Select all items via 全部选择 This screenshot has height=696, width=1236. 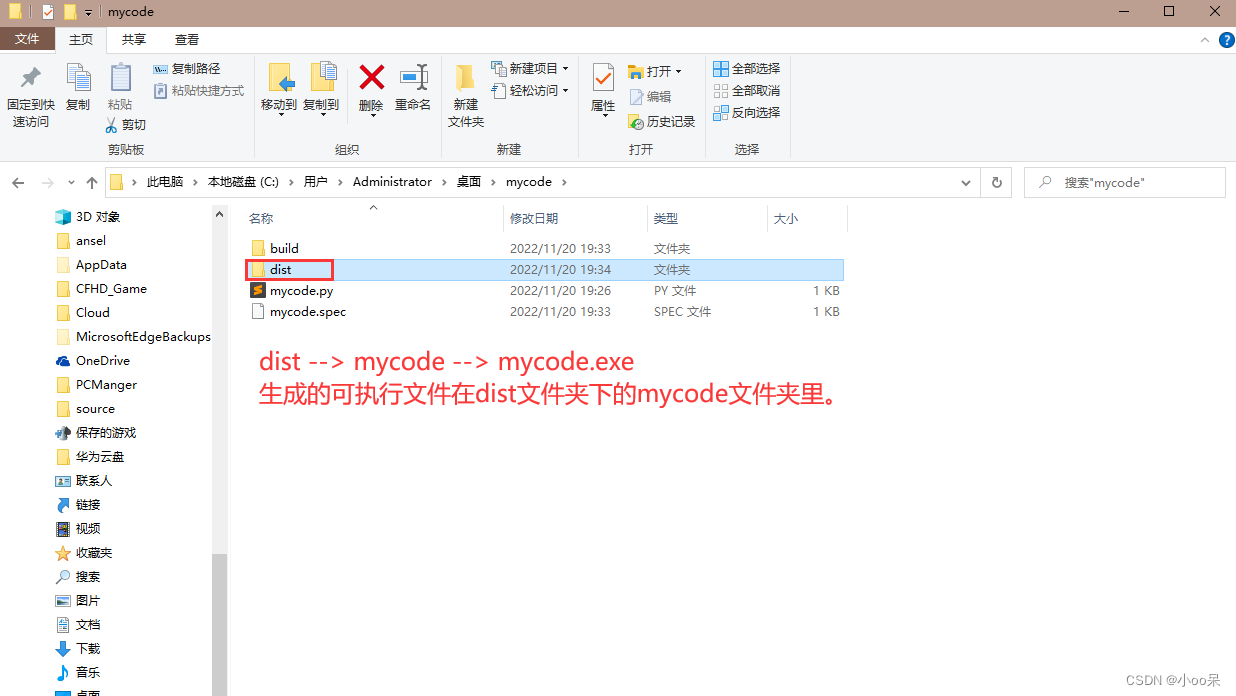tap(747, 68)
